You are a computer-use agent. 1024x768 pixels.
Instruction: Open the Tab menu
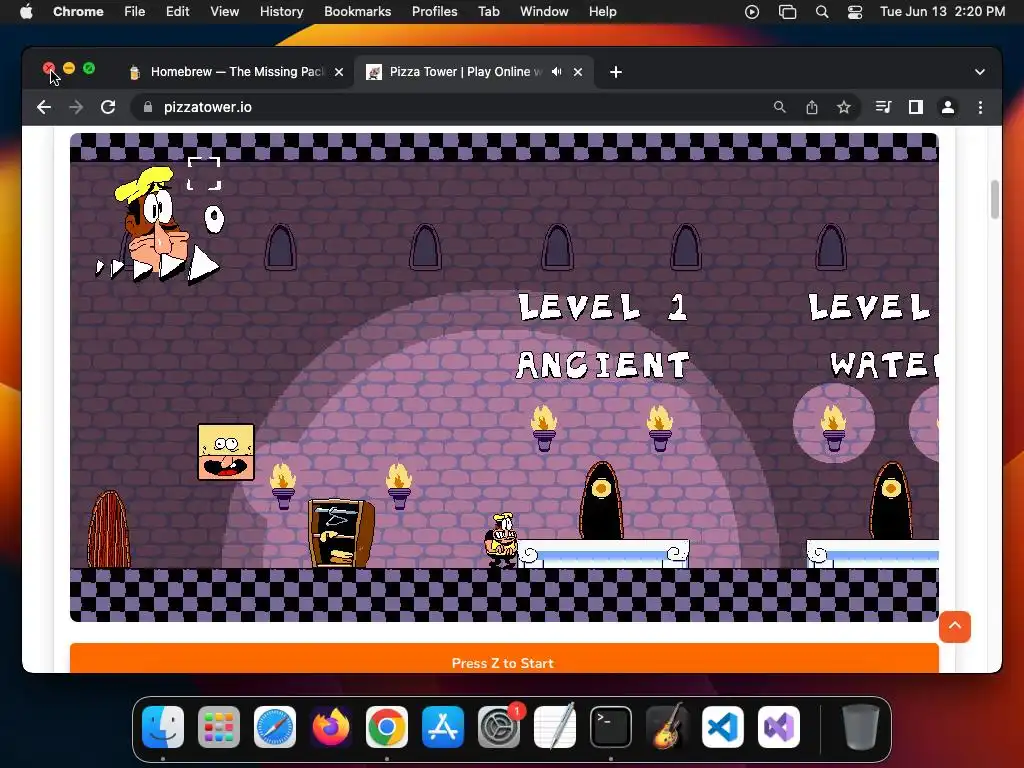click(488, 11)
